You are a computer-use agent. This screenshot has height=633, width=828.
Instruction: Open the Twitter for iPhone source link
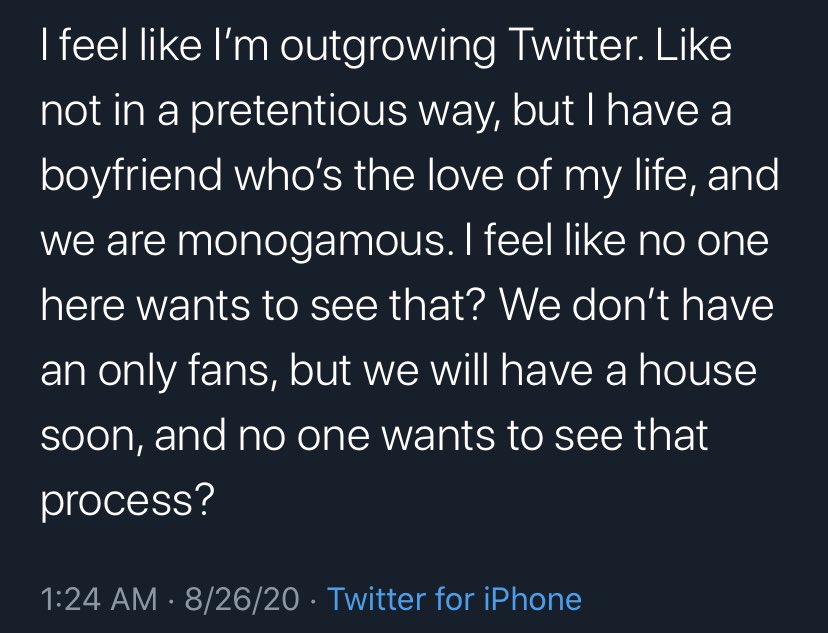454,599
